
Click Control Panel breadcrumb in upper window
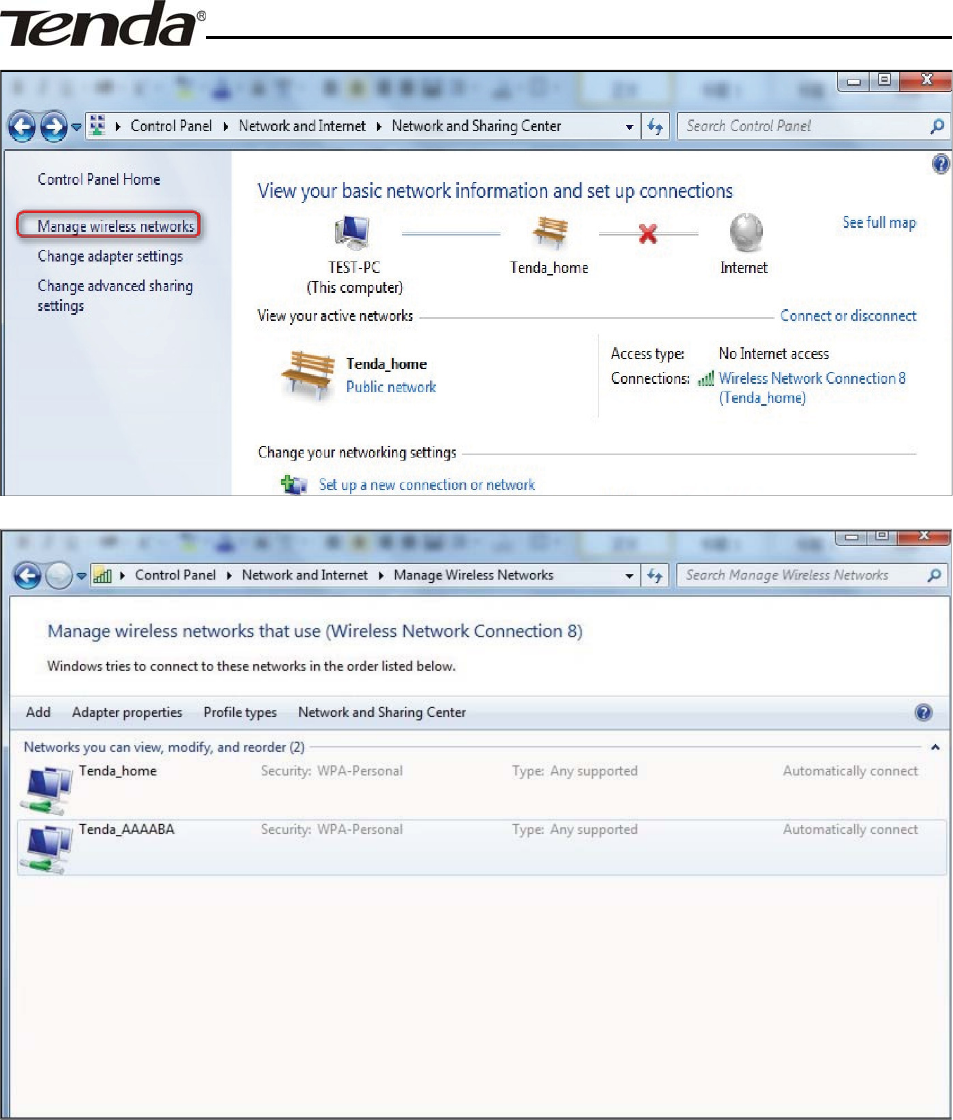[x=171, y=126]
